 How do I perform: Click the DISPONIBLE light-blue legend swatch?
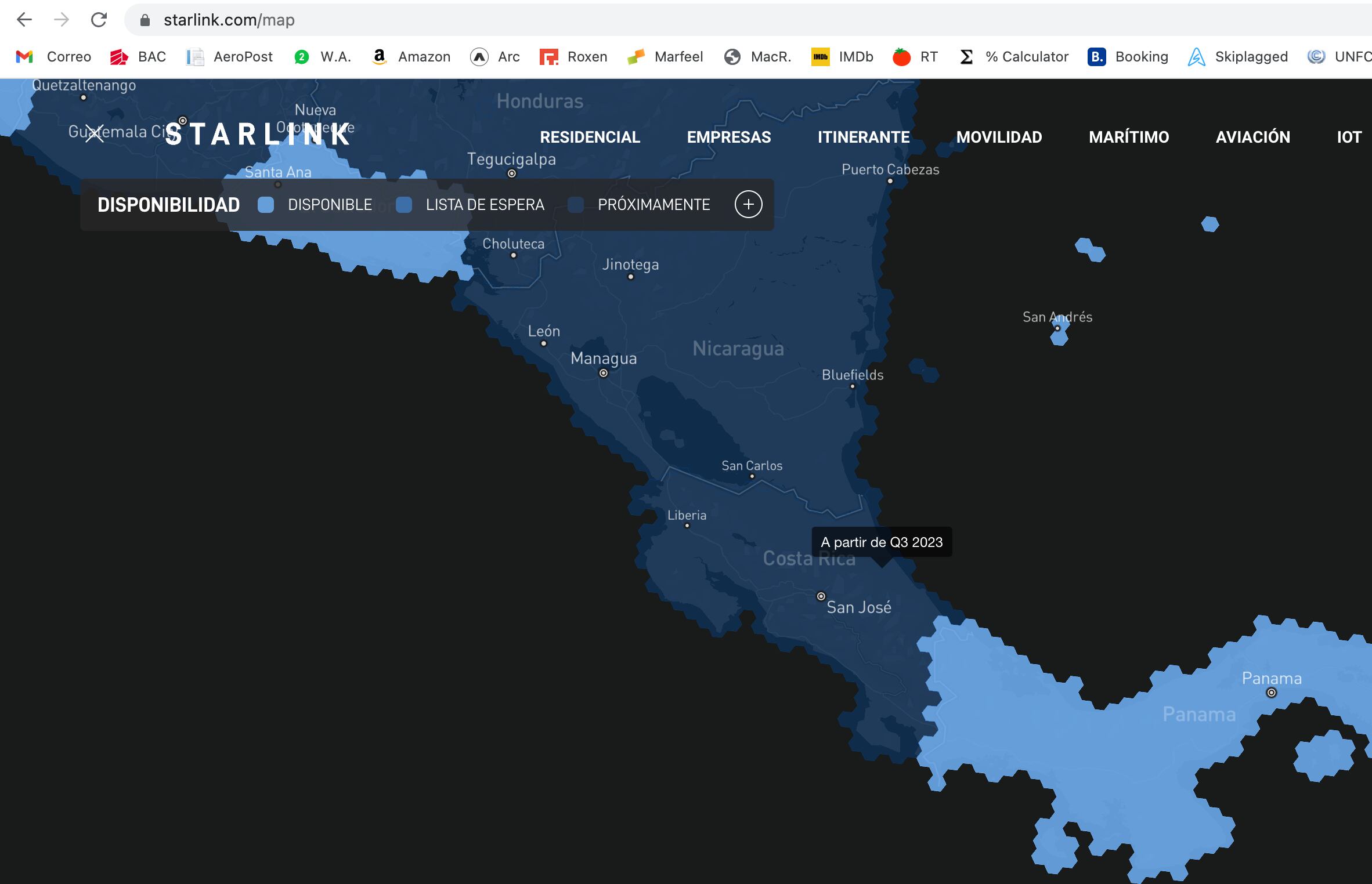266,205
